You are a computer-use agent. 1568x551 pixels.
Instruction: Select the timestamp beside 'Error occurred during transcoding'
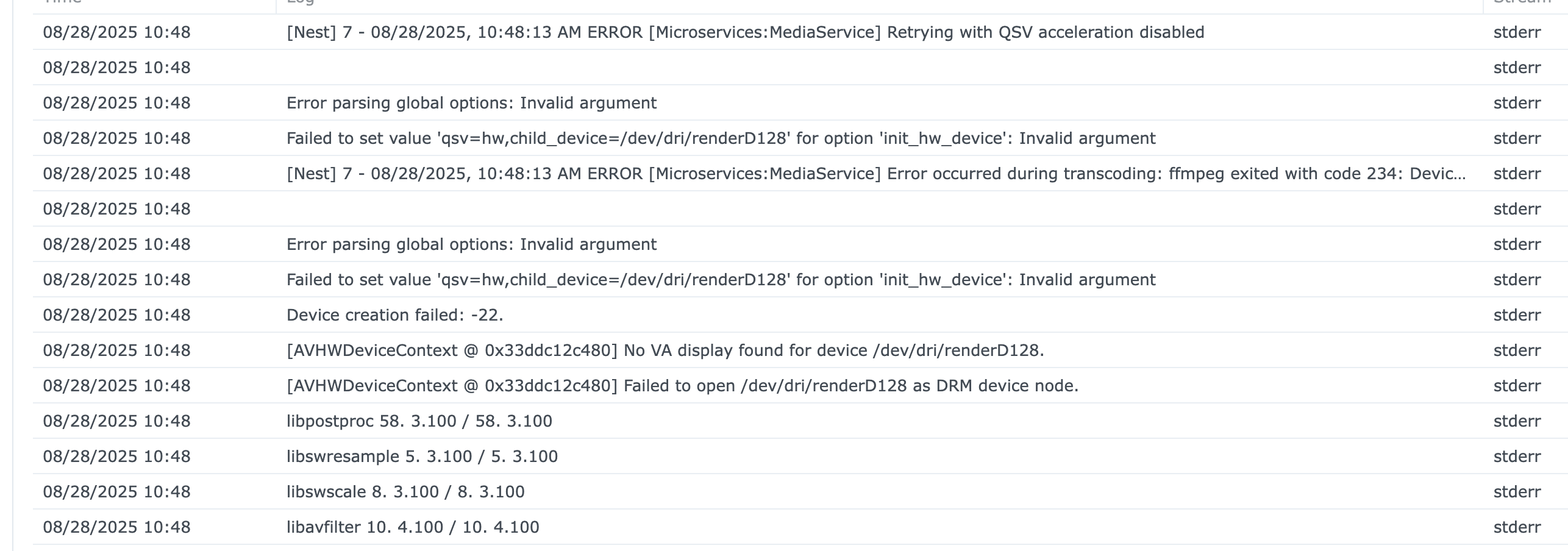(116, 174)
